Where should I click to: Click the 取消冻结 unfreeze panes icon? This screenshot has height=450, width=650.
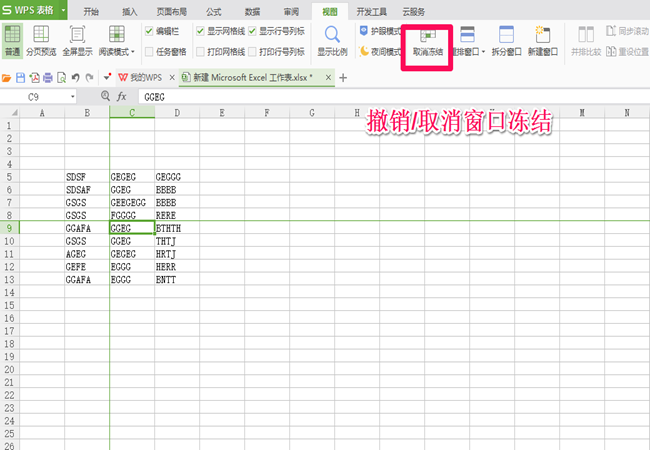427,36
